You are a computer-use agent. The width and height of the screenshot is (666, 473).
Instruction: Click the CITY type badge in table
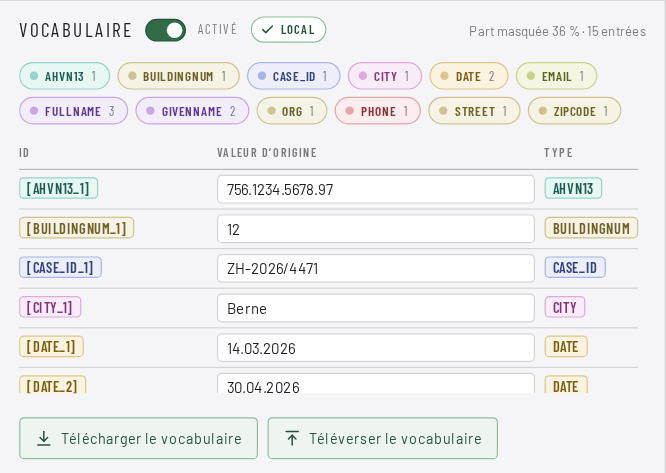pos(565,307)
